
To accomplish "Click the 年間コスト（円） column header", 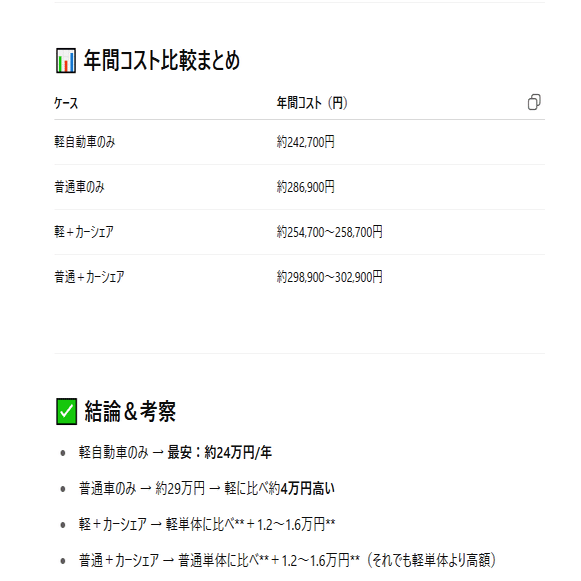I will [x=312, y=103].
